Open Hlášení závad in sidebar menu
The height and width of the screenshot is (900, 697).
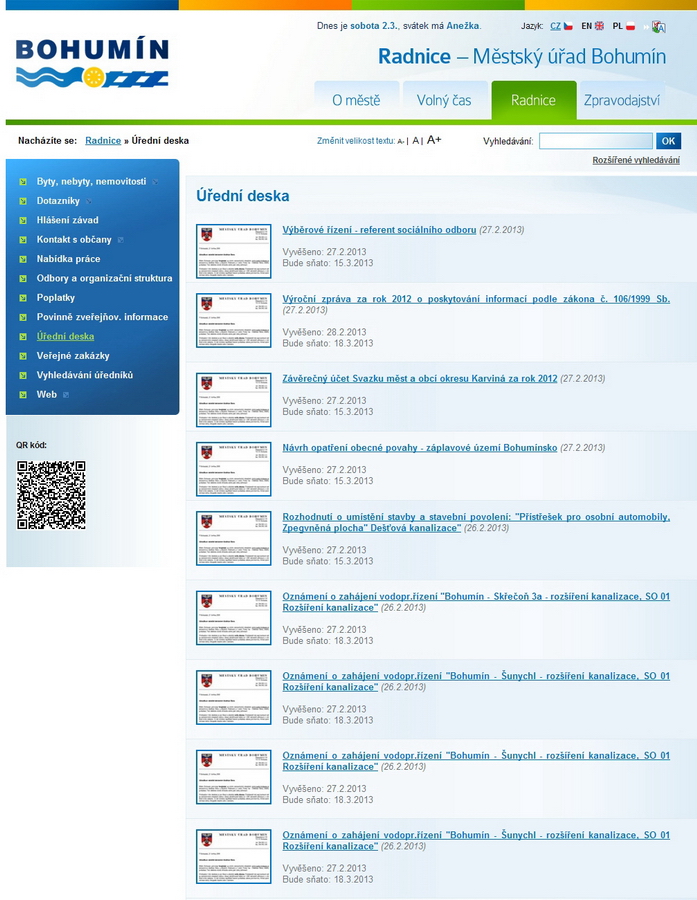(68, 220)
